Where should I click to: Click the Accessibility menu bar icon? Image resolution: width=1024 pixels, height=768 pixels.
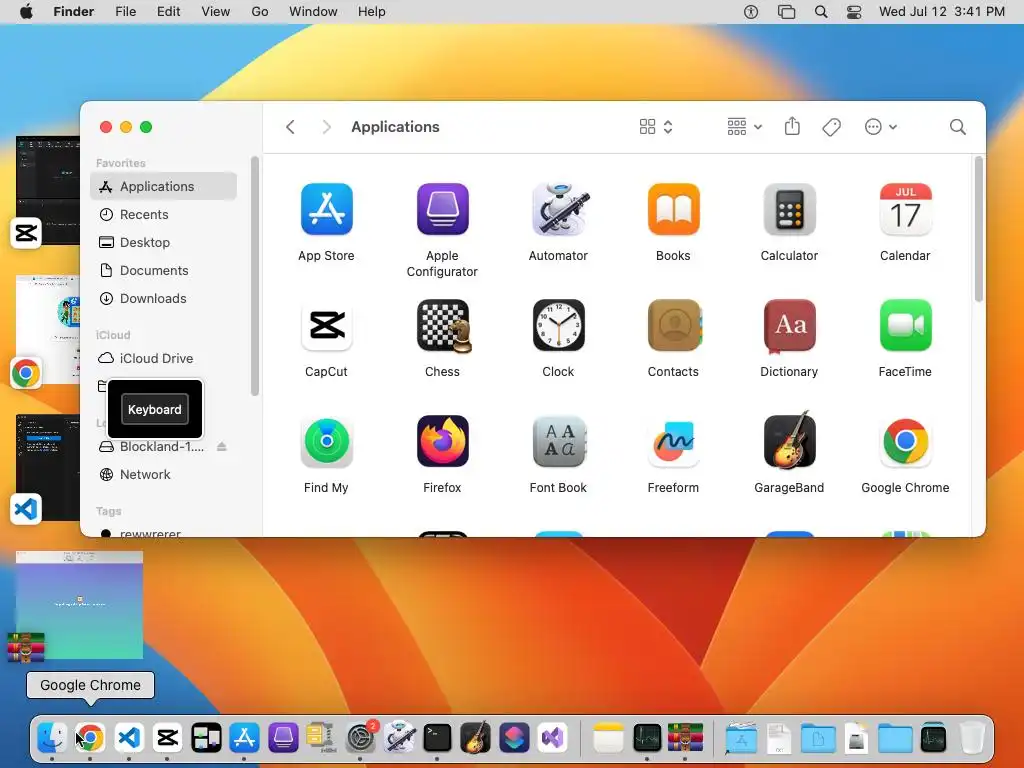(x=751, y=12)
